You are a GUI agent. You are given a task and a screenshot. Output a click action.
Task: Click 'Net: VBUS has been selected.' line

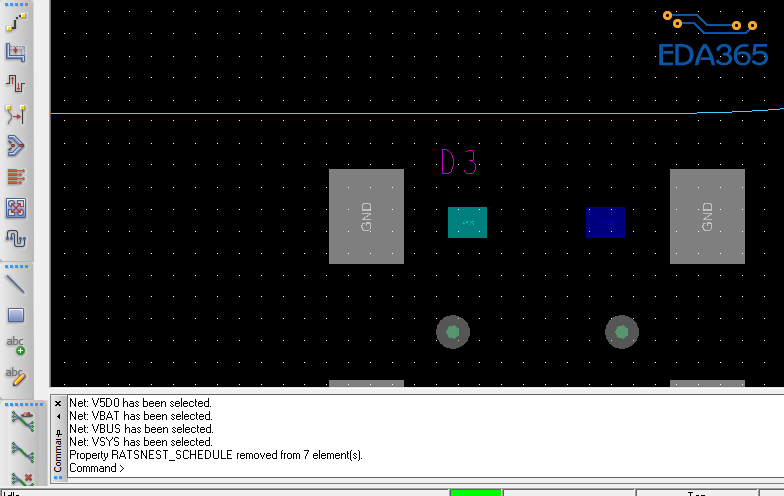[x=142, y=429]
